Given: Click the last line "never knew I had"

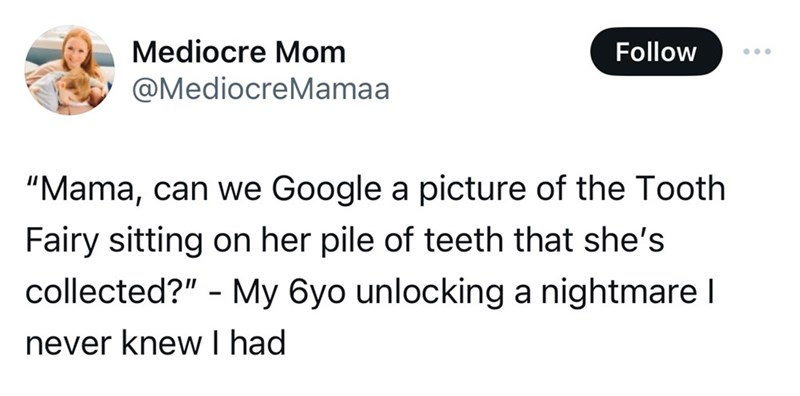Looking at the screenshot, I should point(155,343).
